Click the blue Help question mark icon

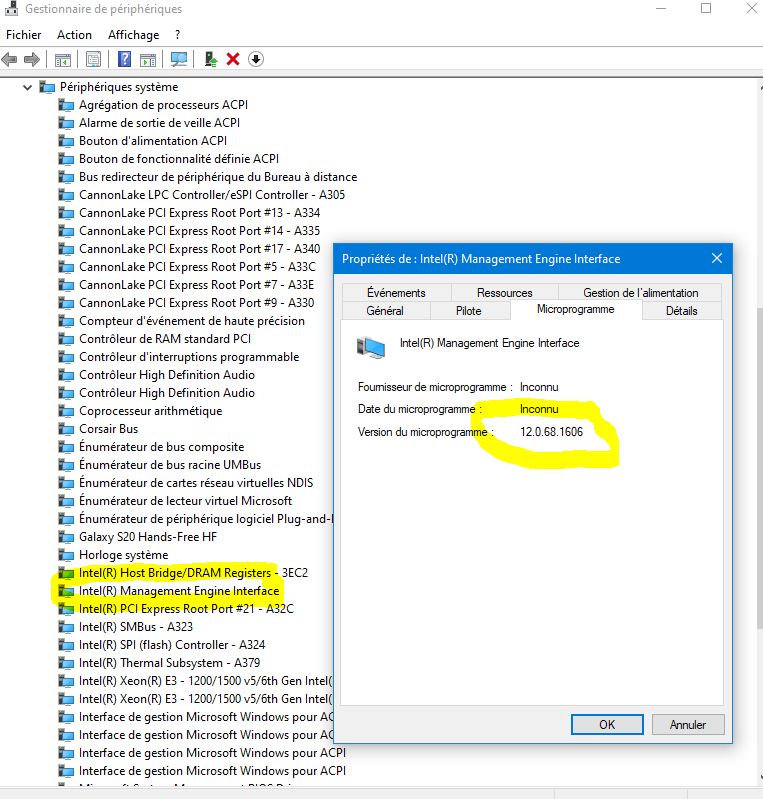click(x=124, y=60)
